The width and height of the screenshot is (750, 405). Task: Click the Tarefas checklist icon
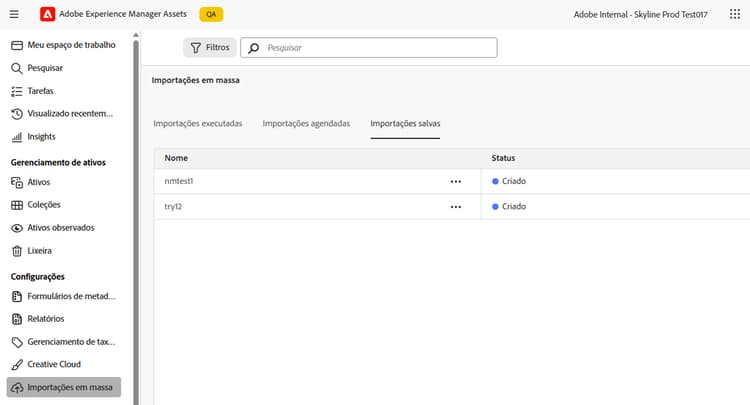17,91
